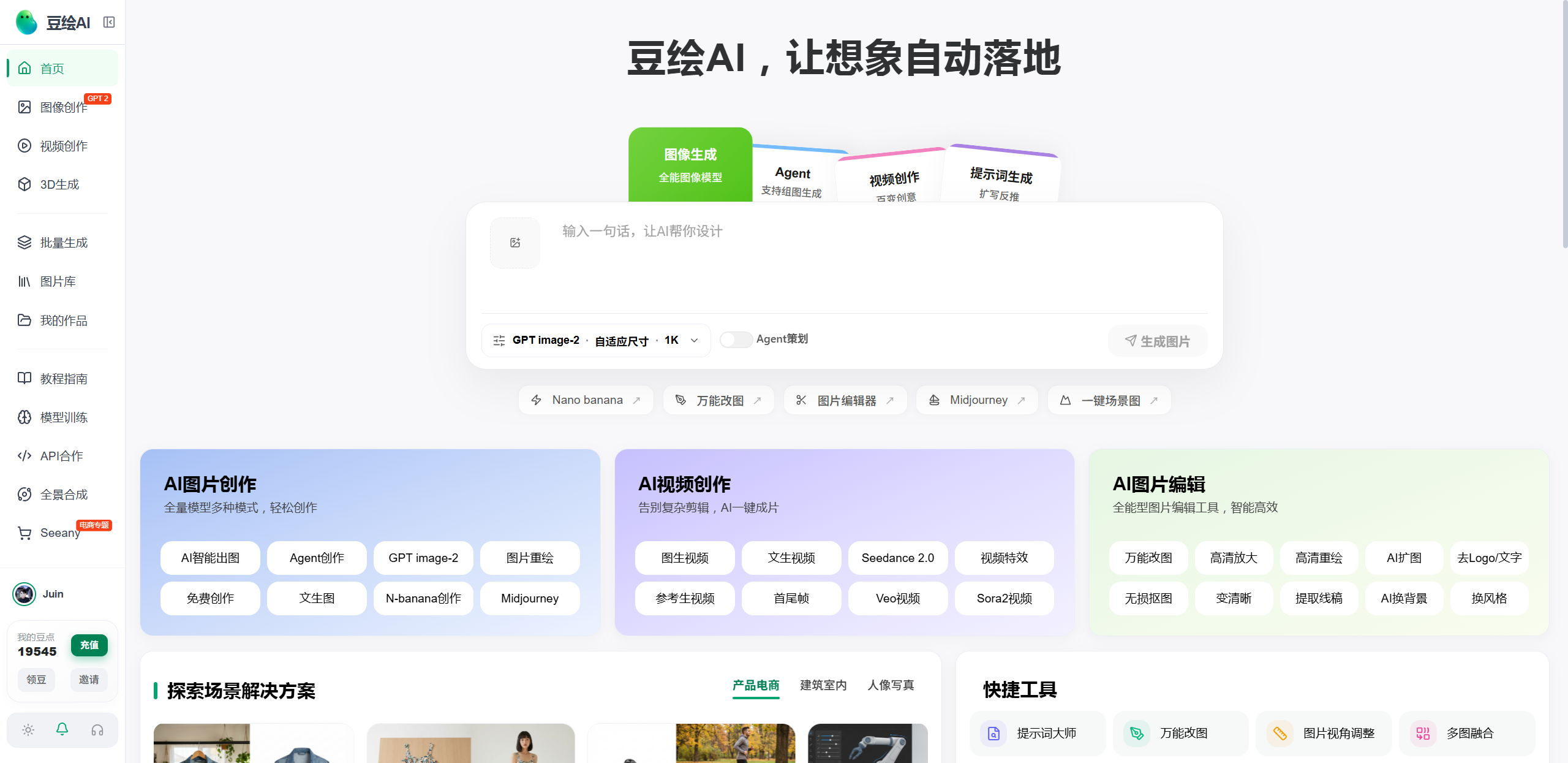
Task: Open 图片库 library icon
Action: click(x=24, y=281)
